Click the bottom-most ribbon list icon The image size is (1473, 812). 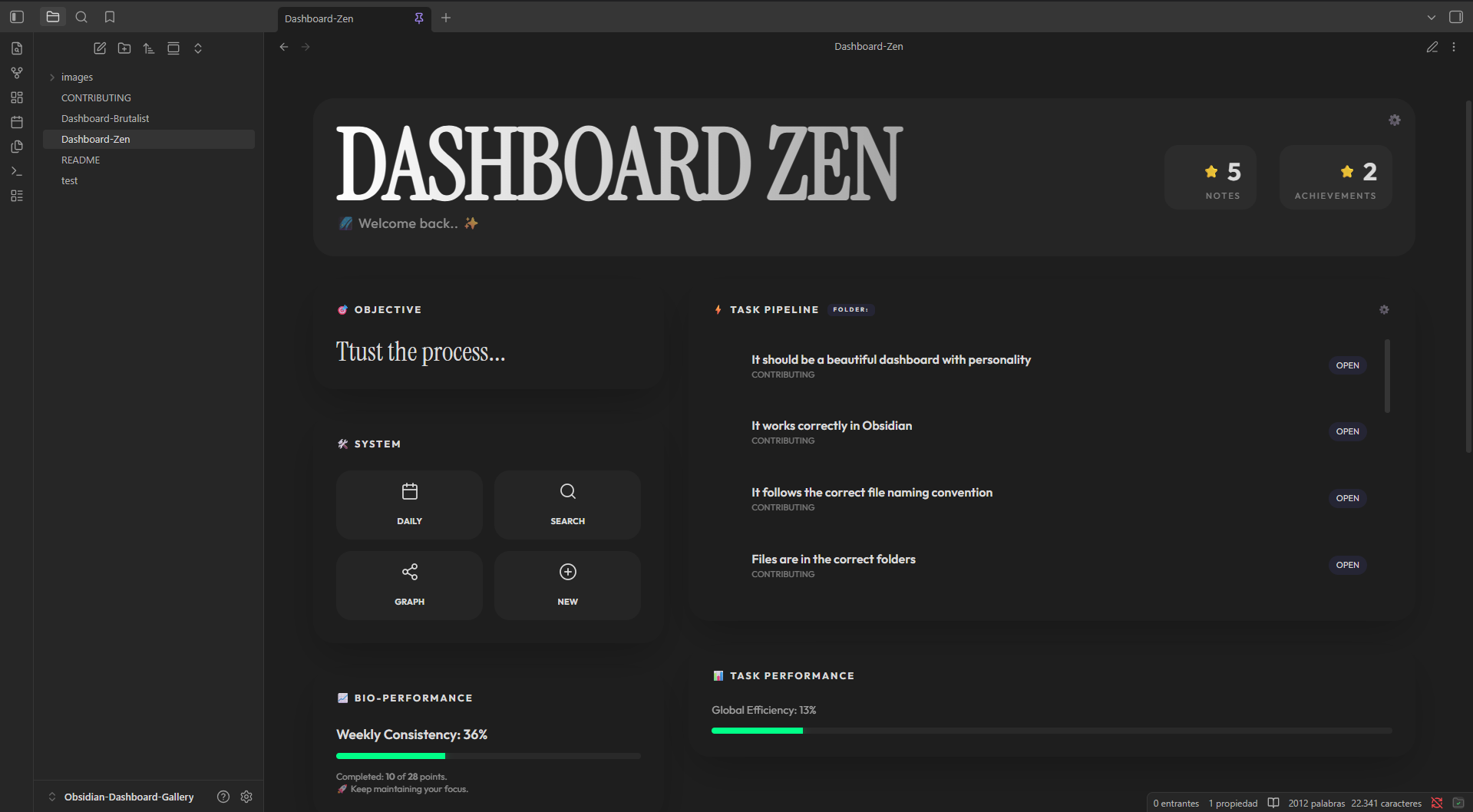pos(17,196)
